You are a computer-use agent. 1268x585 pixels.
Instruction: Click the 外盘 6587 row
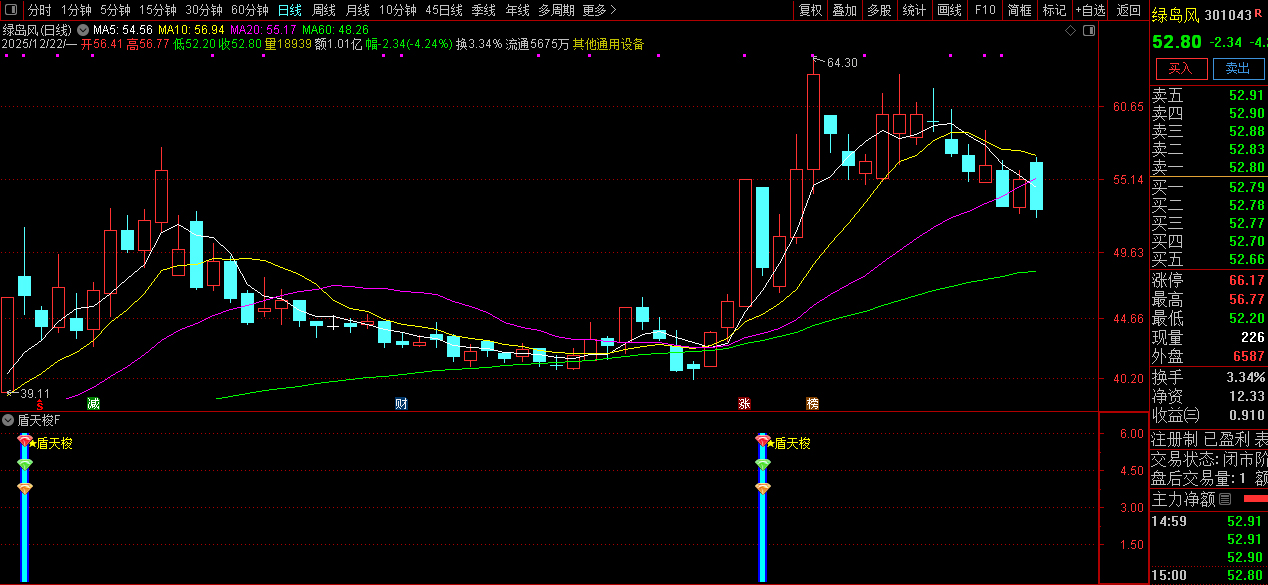tap(1209, 356)
